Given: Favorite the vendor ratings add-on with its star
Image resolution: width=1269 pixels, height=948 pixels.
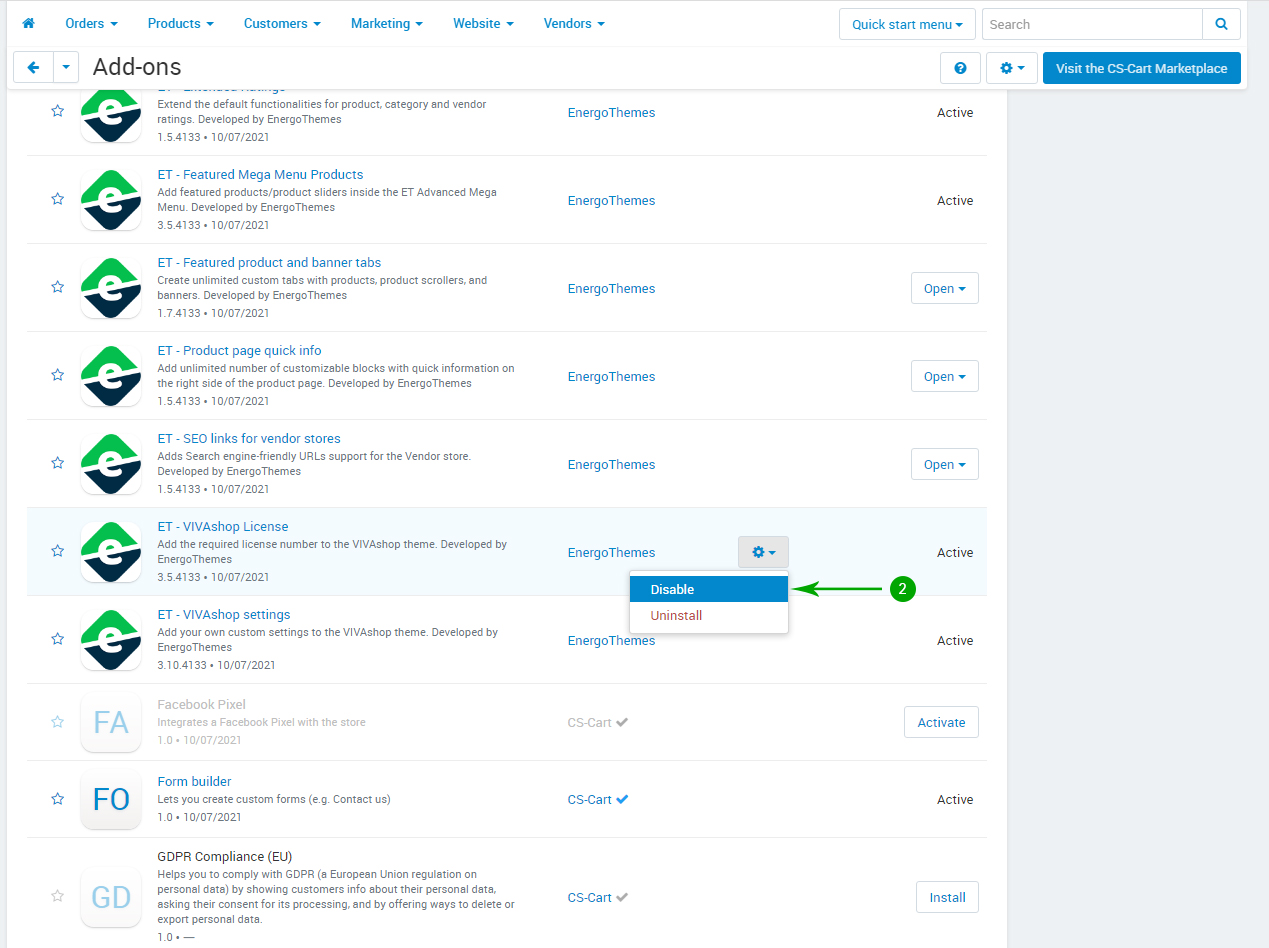Looking at the screenshot, I should click(x=57, y=111).
